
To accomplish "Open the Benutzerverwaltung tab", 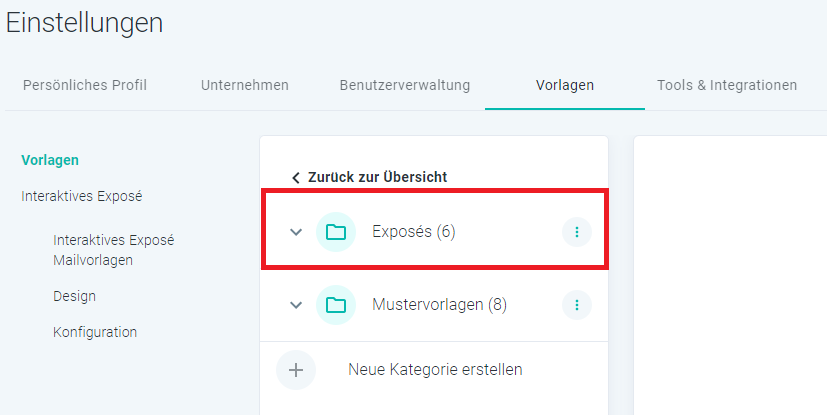I will (405, 85).
